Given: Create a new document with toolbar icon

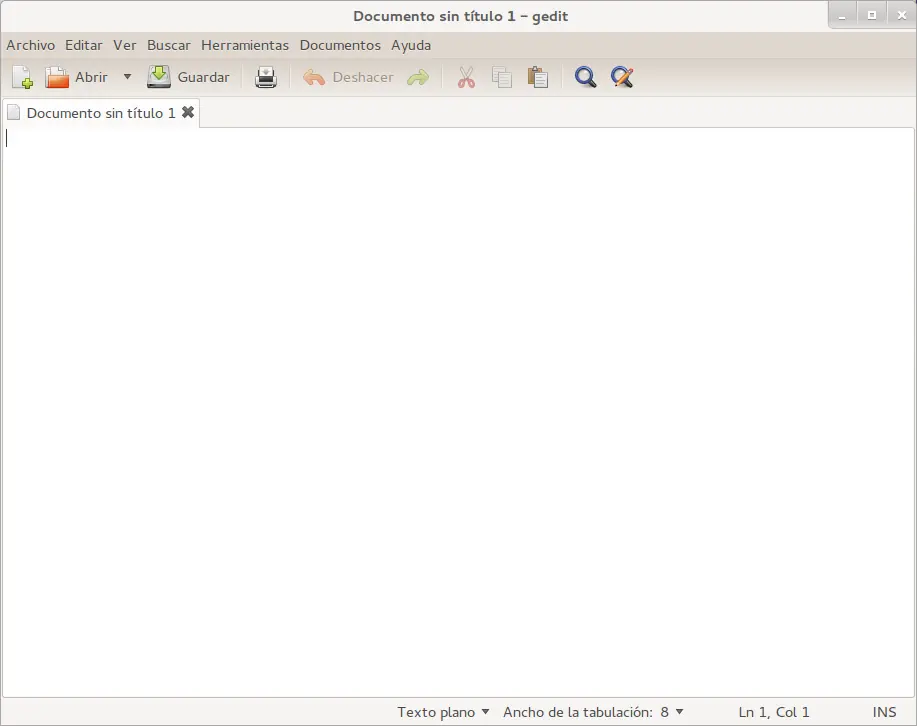Looking at the screenshot, I should coord(22,77).
